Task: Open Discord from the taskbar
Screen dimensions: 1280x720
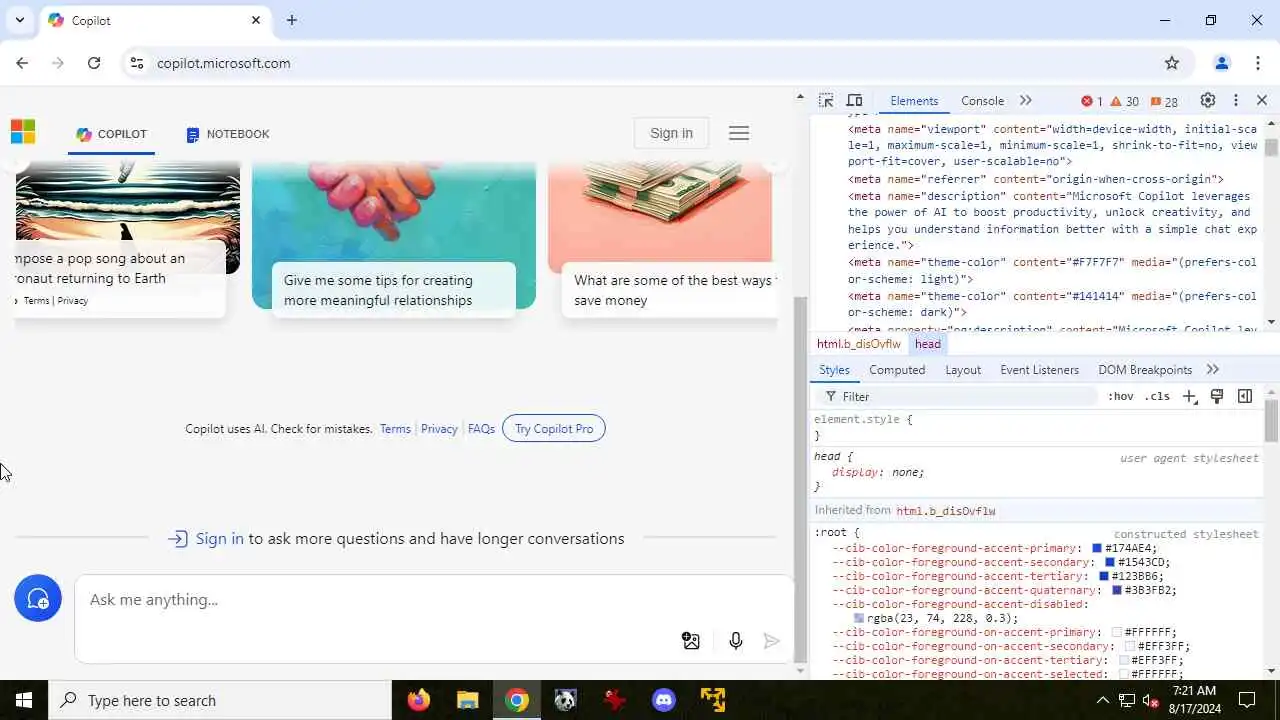Action: point(664,700)
